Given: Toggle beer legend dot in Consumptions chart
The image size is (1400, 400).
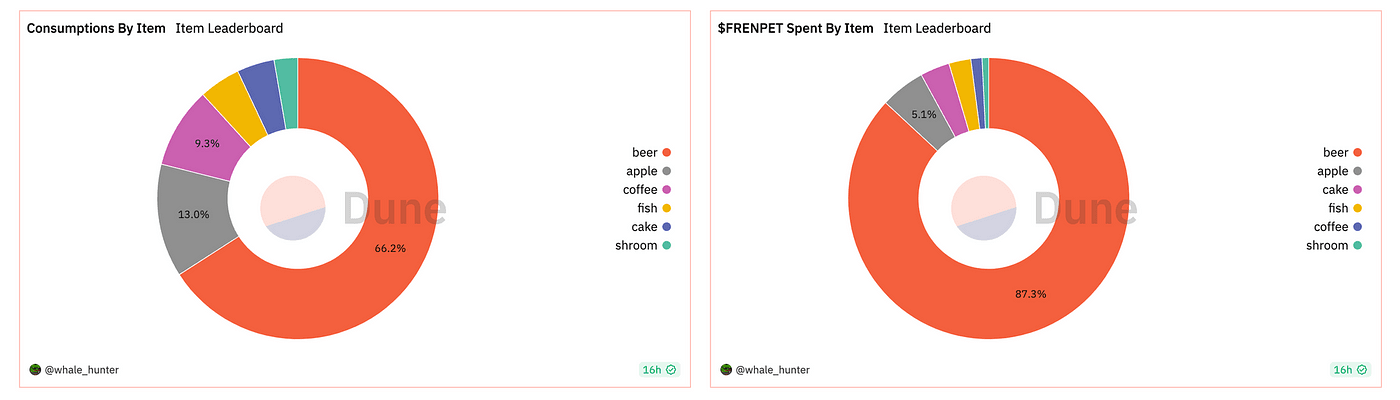Looking at the screenshot, I should tap(667, 153).
